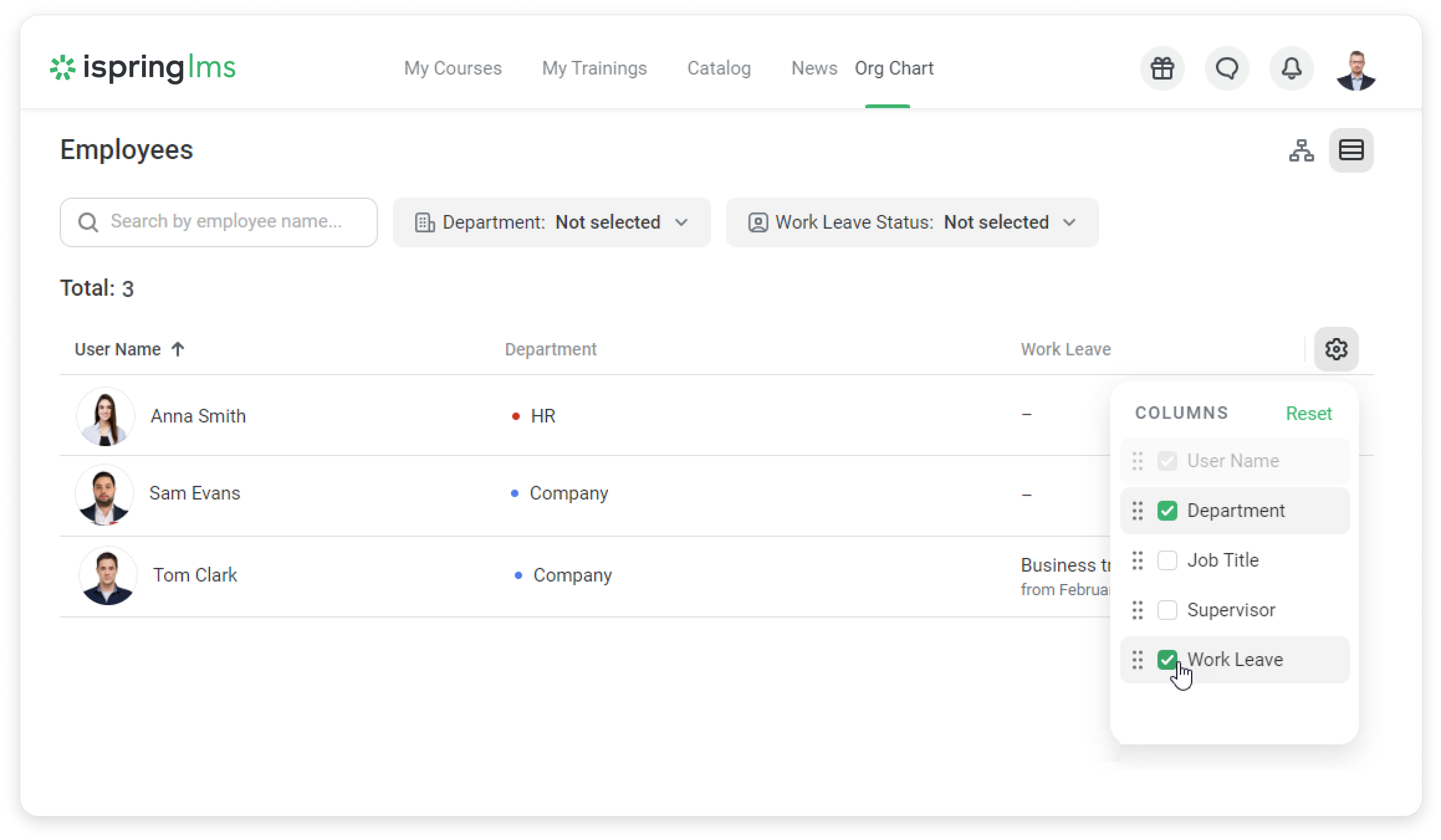
Task: Click the gift rewards icon
Action: (1162, 69)
